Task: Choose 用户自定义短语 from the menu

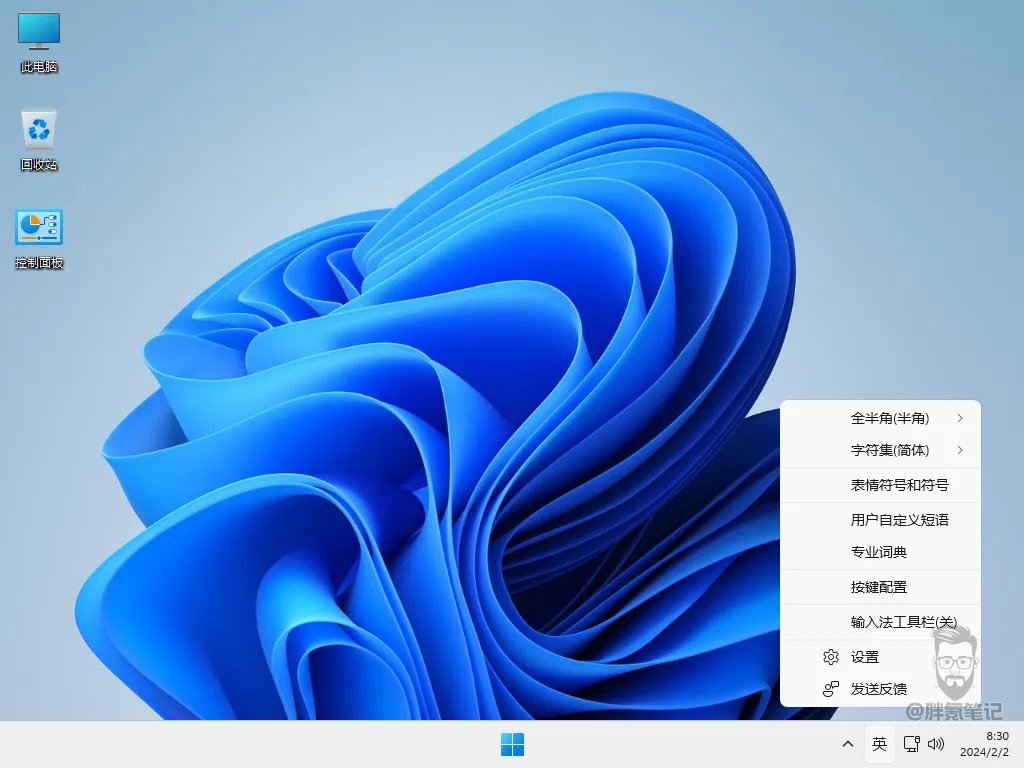Action: pyautogui.click(x=880, y=520)
